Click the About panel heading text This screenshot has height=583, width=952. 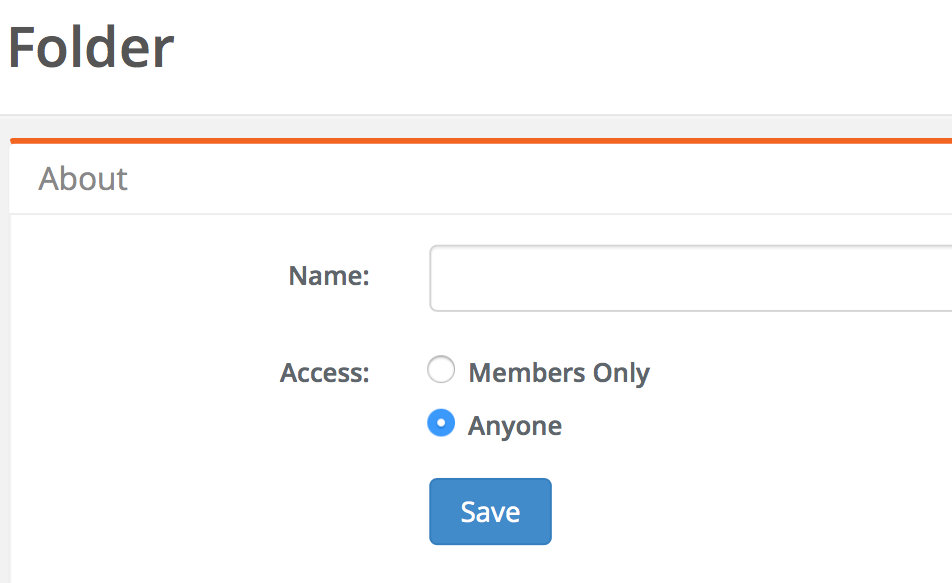[x=83, y=179]
